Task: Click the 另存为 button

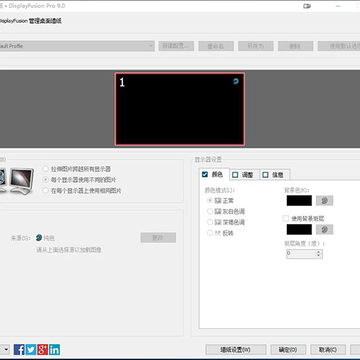Action: (x=256, y=46)
